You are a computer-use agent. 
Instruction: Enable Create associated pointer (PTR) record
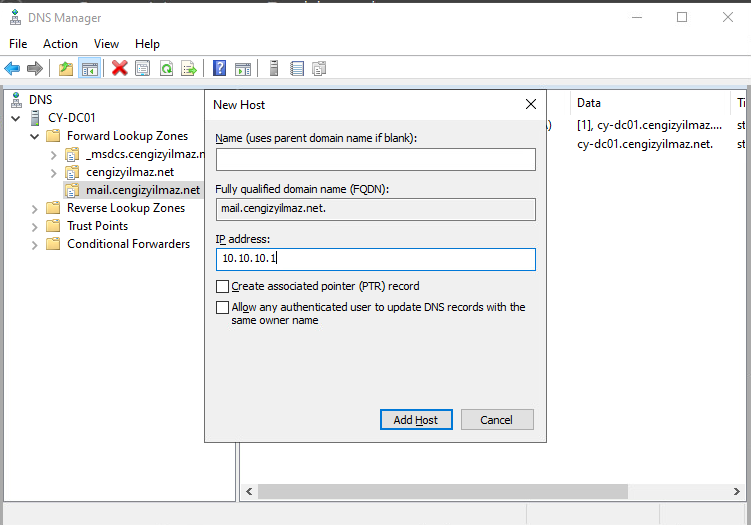coord(222,286)
